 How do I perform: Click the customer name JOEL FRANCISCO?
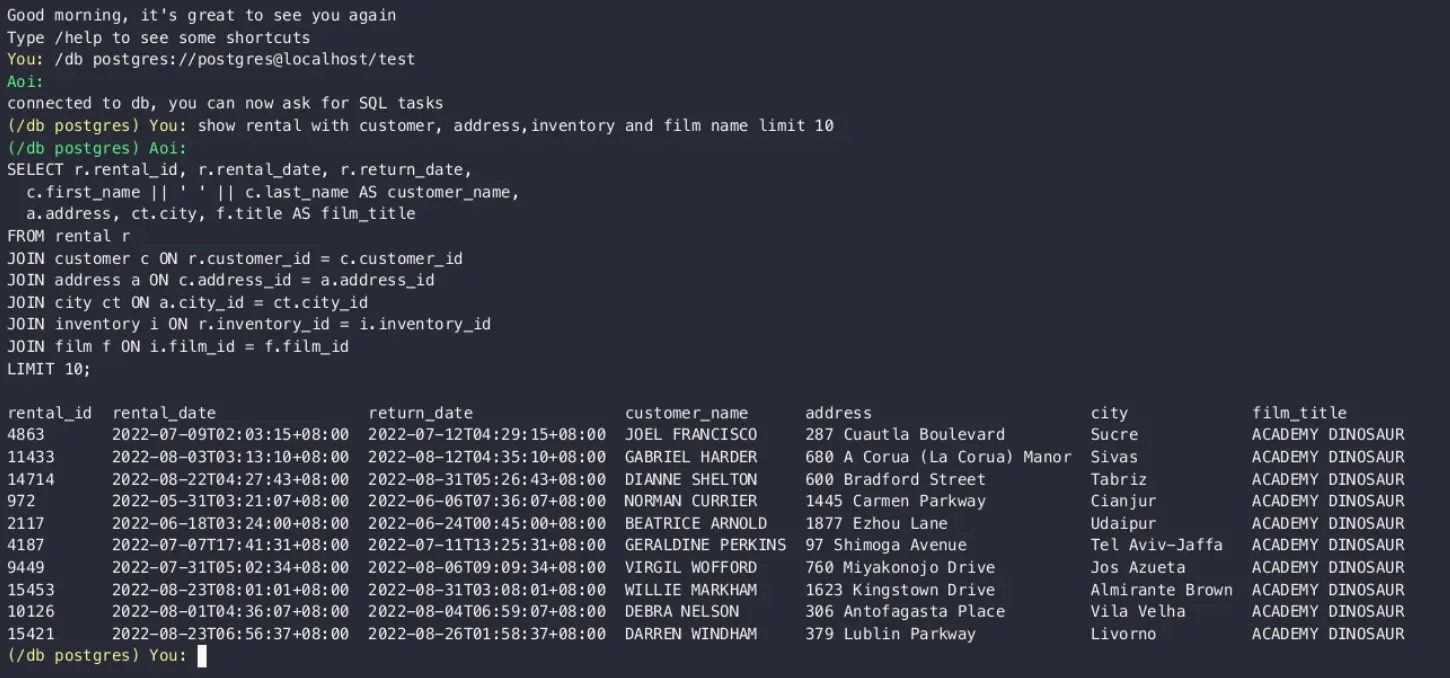[x=691, y=435]
